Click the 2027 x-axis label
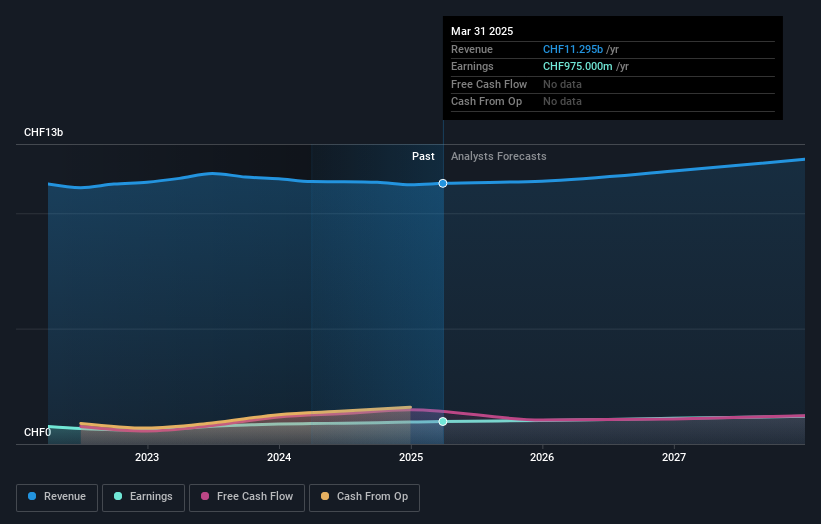 pos(674,458)
